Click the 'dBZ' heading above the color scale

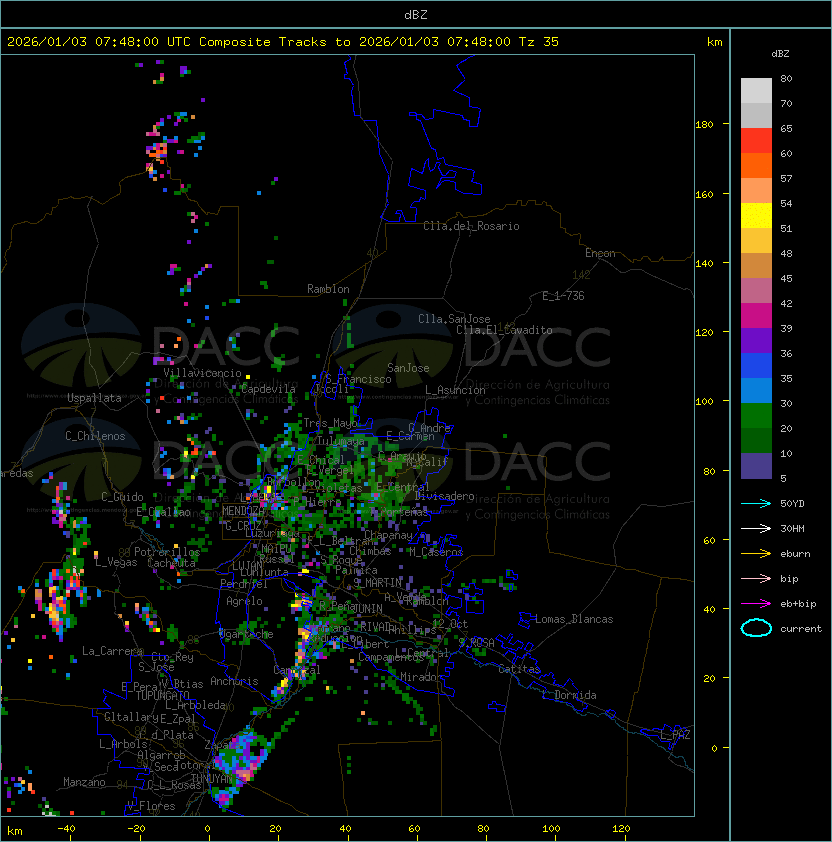tap(780, 54)
